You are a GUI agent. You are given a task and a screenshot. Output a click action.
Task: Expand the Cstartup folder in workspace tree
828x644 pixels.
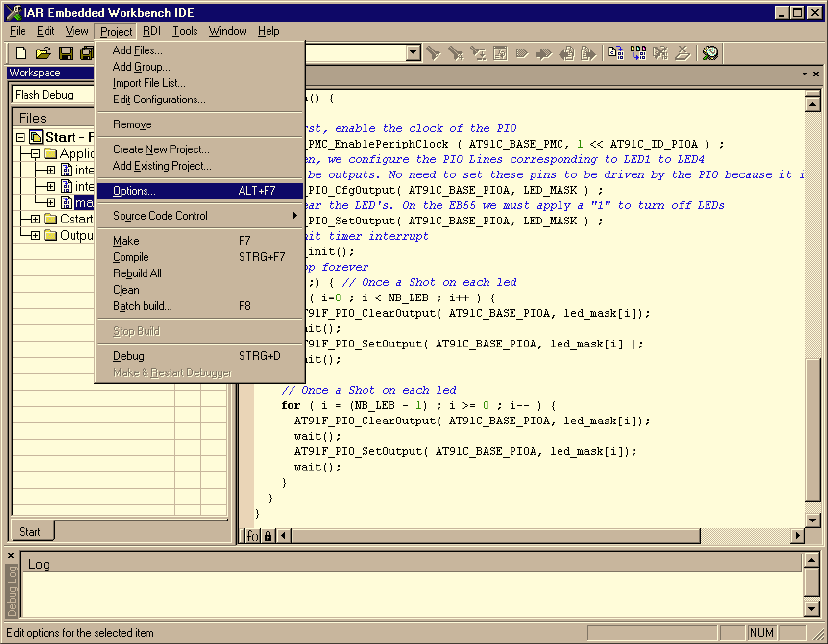click(x=36, y=219)
